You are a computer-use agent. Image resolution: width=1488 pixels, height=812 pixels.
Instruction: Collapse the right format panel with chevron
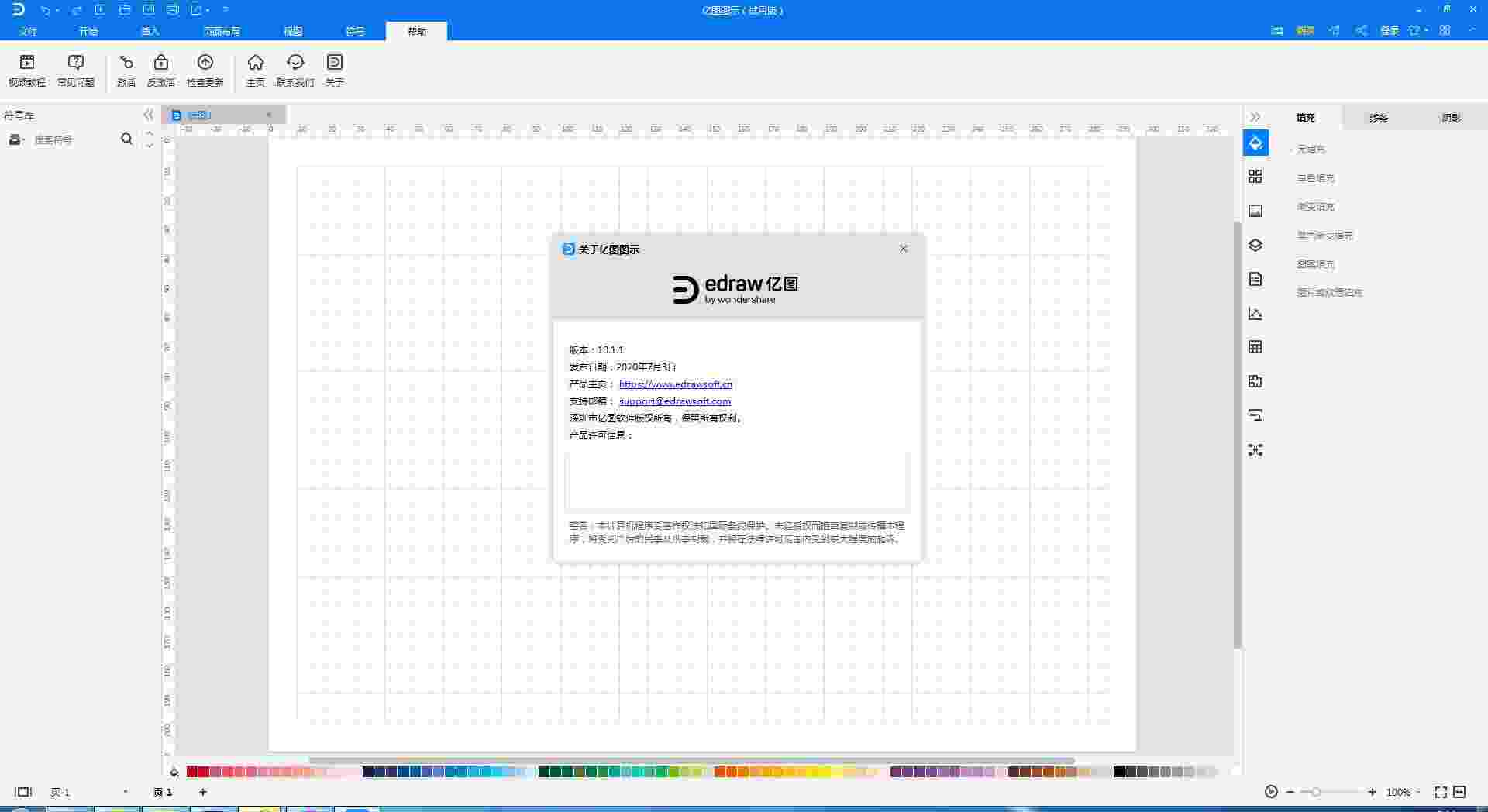click(x=1255, y=117)
